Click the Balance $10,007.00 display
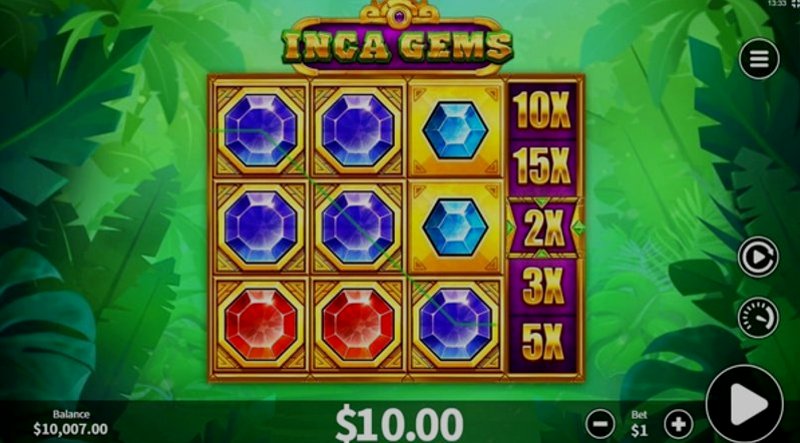Screen dimensions: 800x443 tap(71, 423)
